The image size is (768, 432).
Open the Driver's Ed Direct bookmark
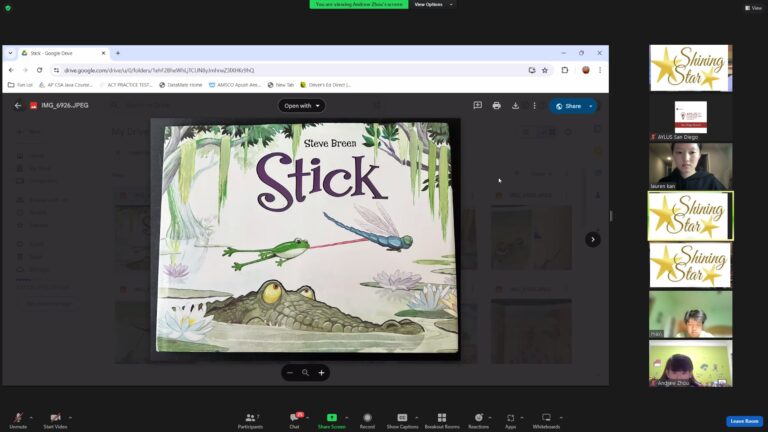click(326, 85)
